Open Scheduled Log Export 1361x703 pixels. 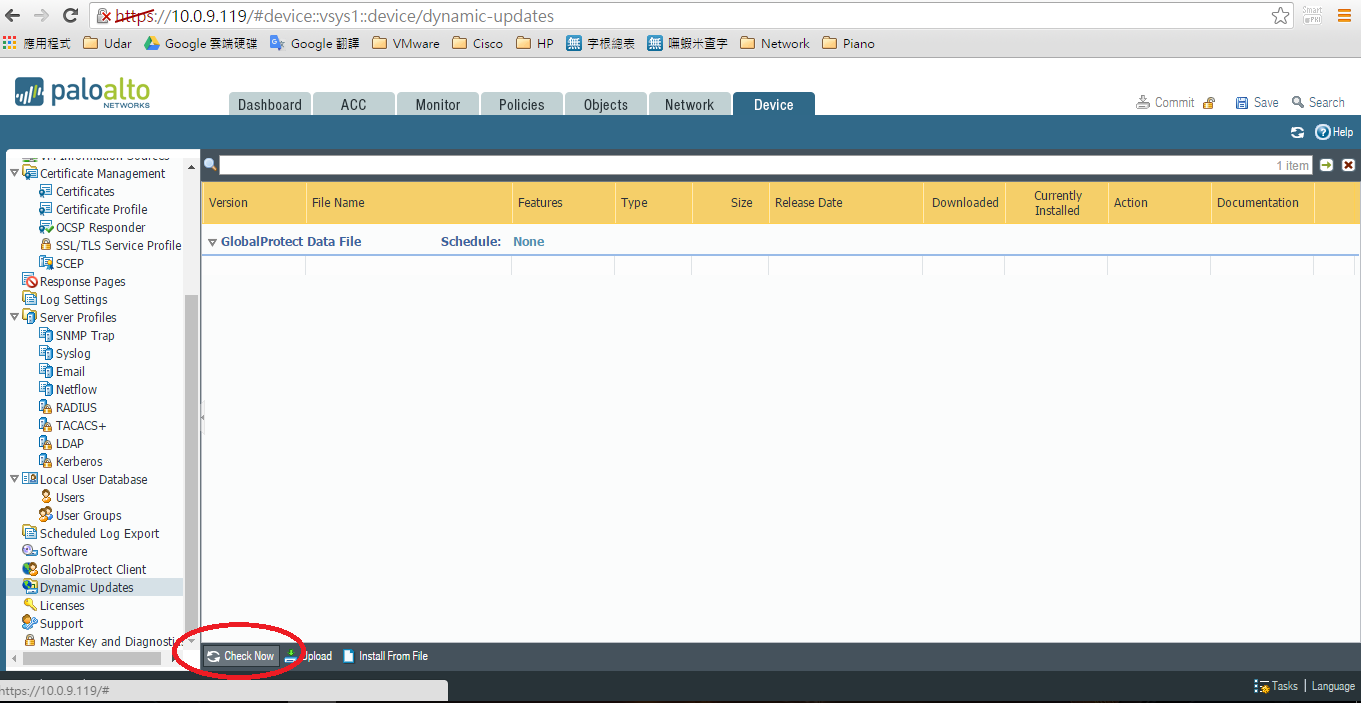tap(99, 533)
